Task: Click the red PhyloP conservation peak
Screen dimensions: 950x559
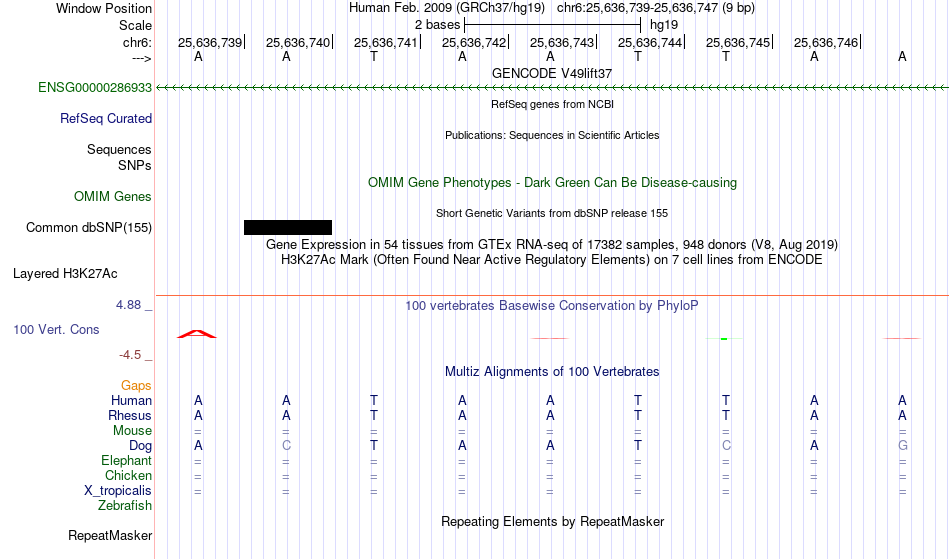Action: [197, 334]
